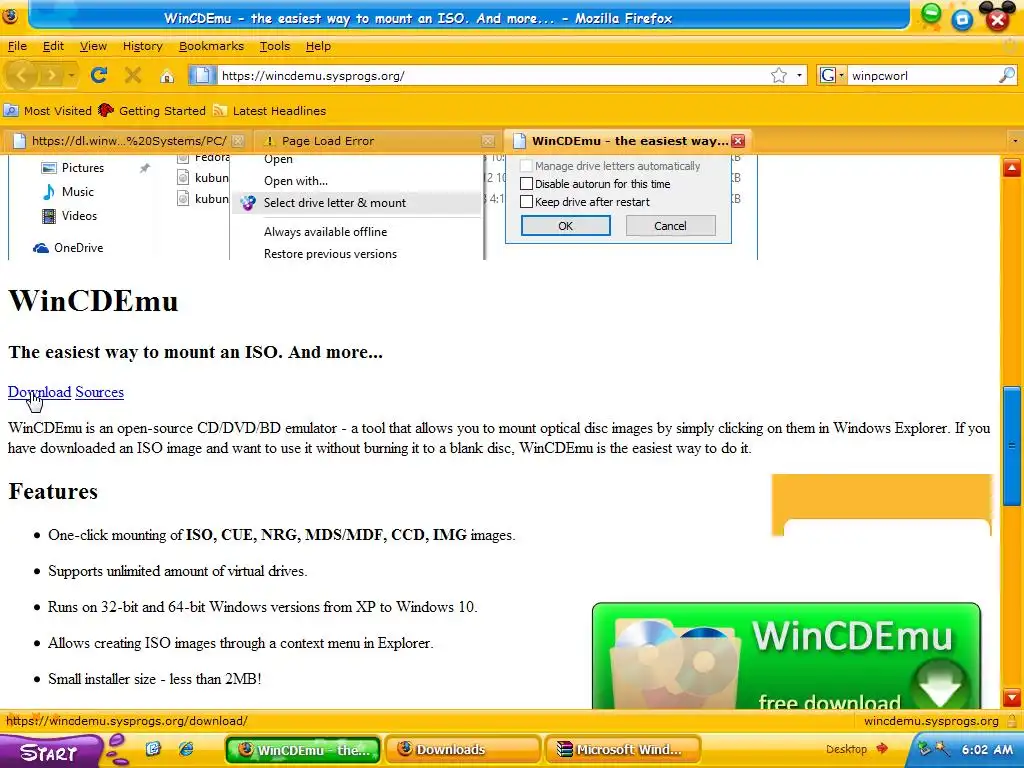This screenshot has height=768, width=1024.
Task: Click the Open with... context entry
Action: [296, 181]
